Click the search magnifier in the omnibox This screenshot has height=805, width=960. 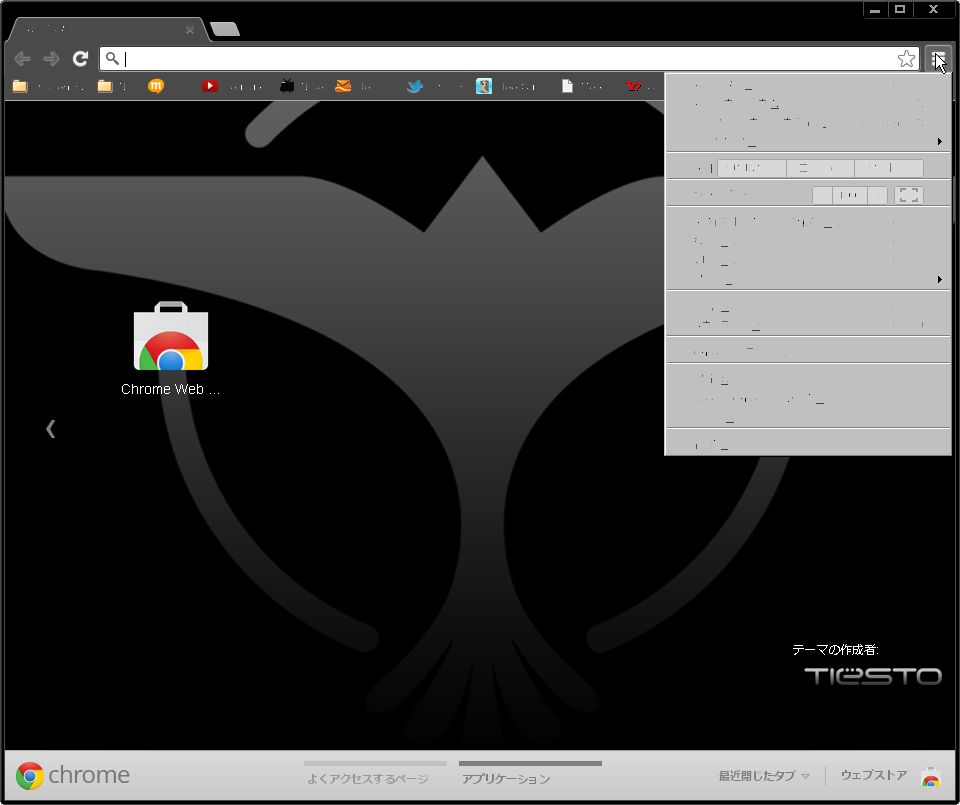click(113, 58)
